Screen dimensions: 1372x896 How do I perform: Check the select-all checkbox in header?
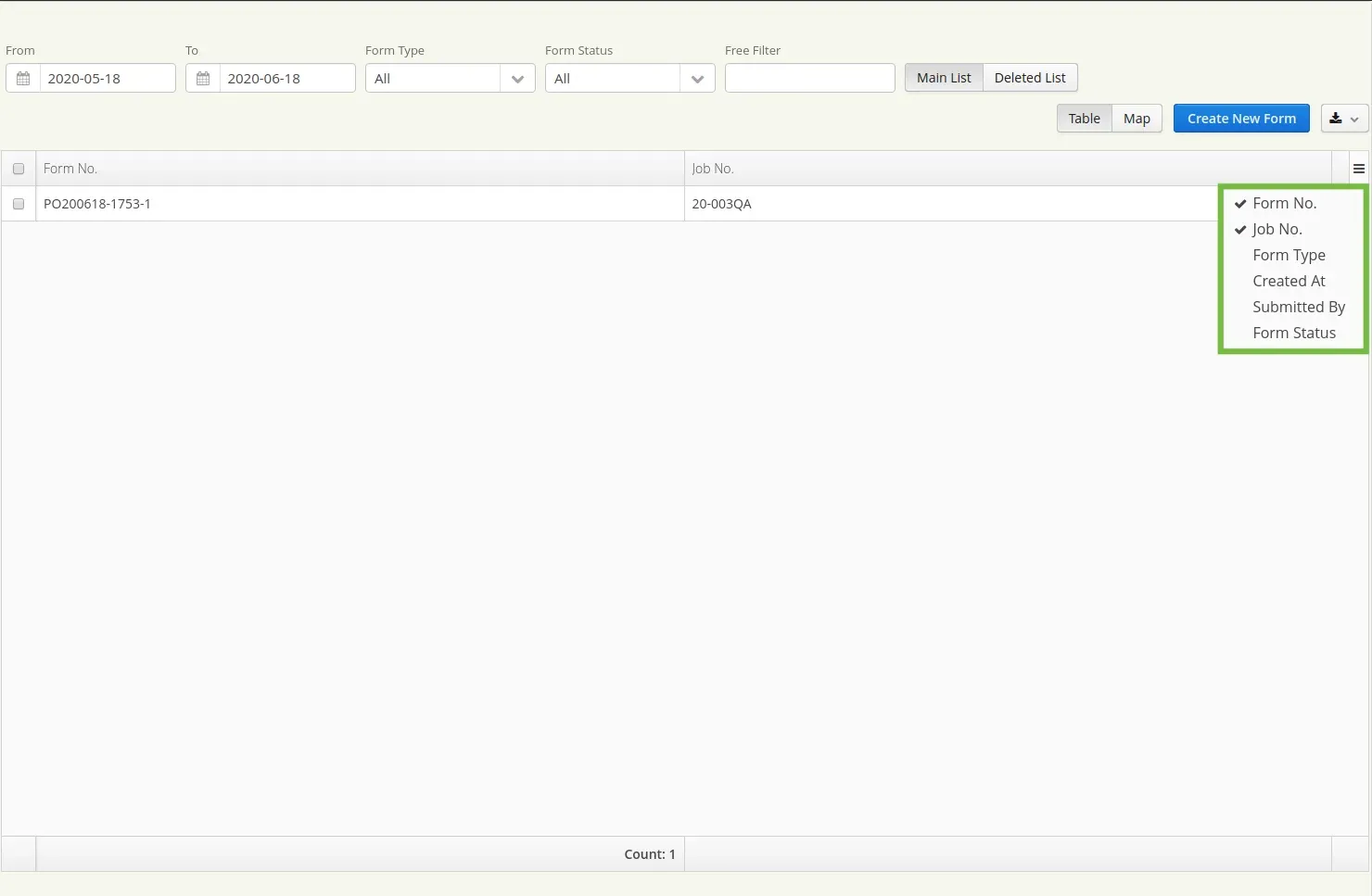(x=18, y=168)
